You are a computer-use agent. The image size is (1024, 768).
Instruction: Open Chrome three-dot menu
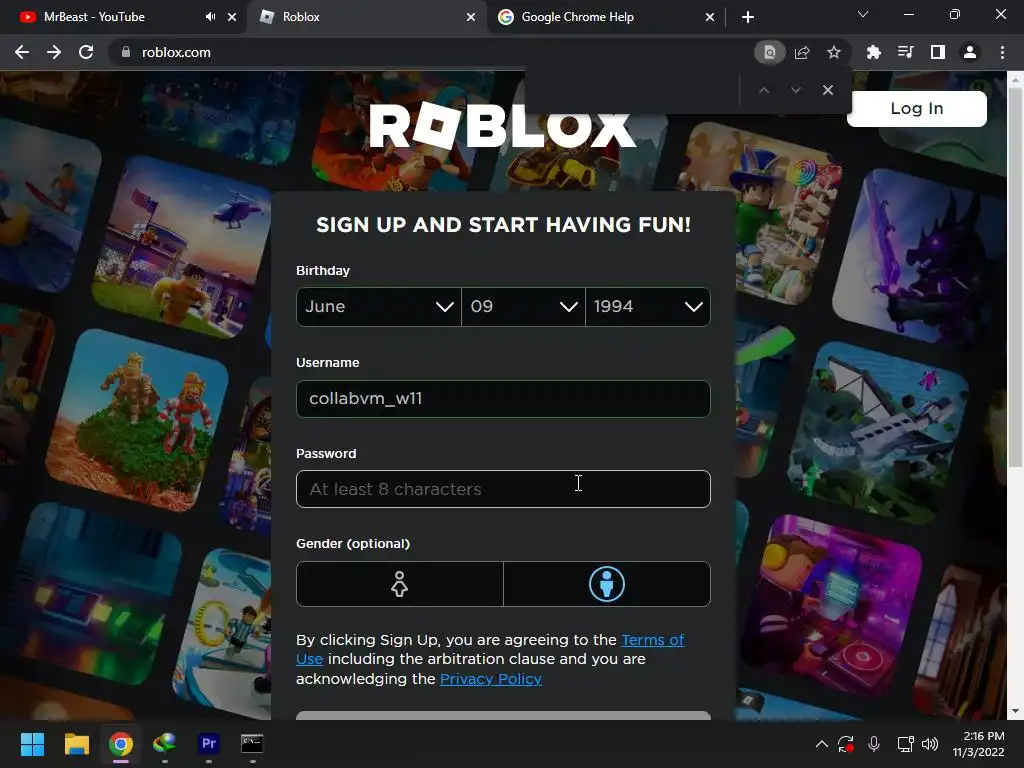(x=1002, y=52)
